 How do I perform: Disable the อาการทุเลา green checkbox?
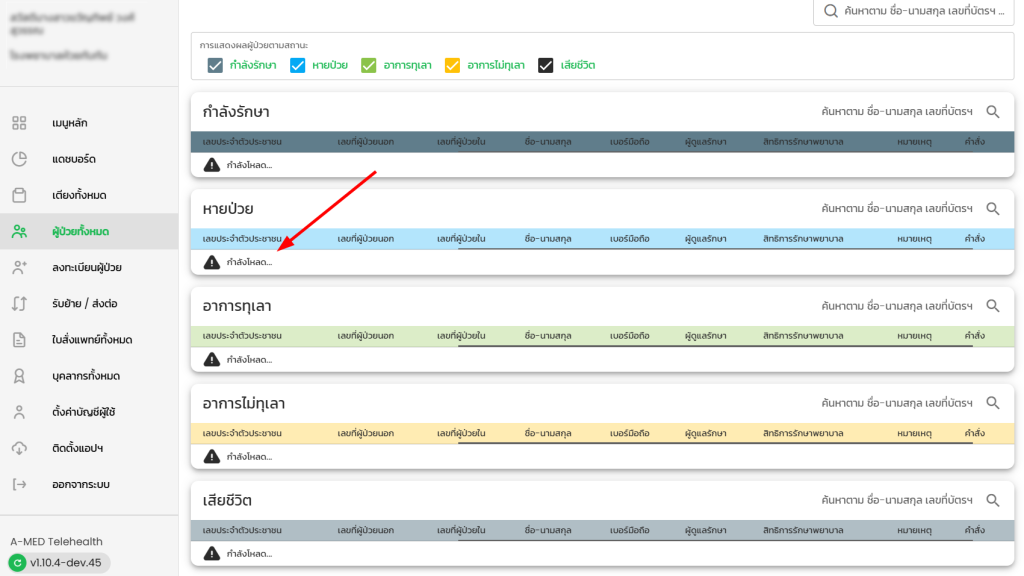(x=368, y=66)
